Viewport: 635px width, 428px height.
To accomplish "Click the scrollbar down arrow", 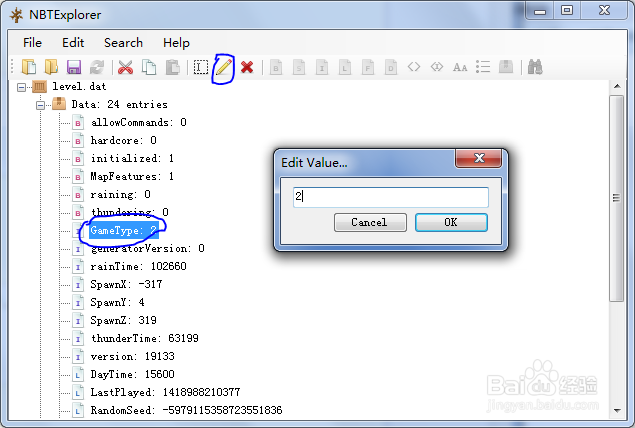I will pyautogui.click(x=617, y=411).
